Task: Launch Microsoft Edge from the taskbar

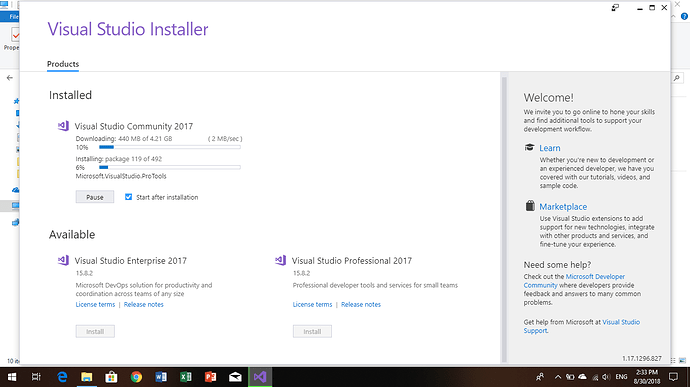Action: [62, 377]
